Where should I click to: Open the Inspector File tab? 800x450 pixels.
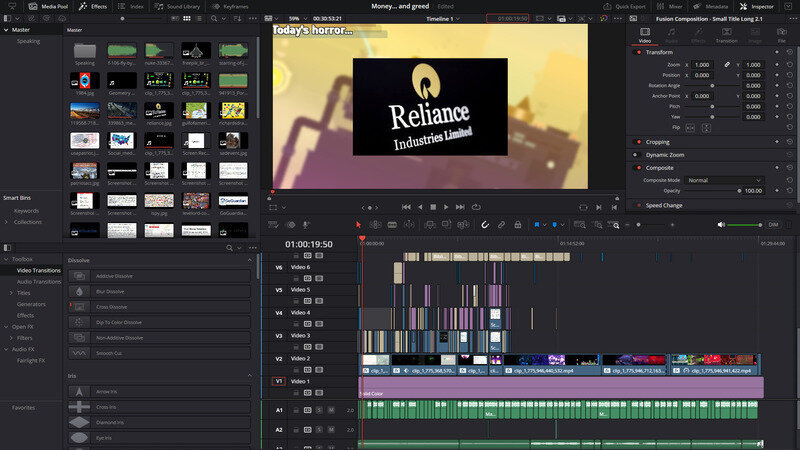[x=782, y=35]
